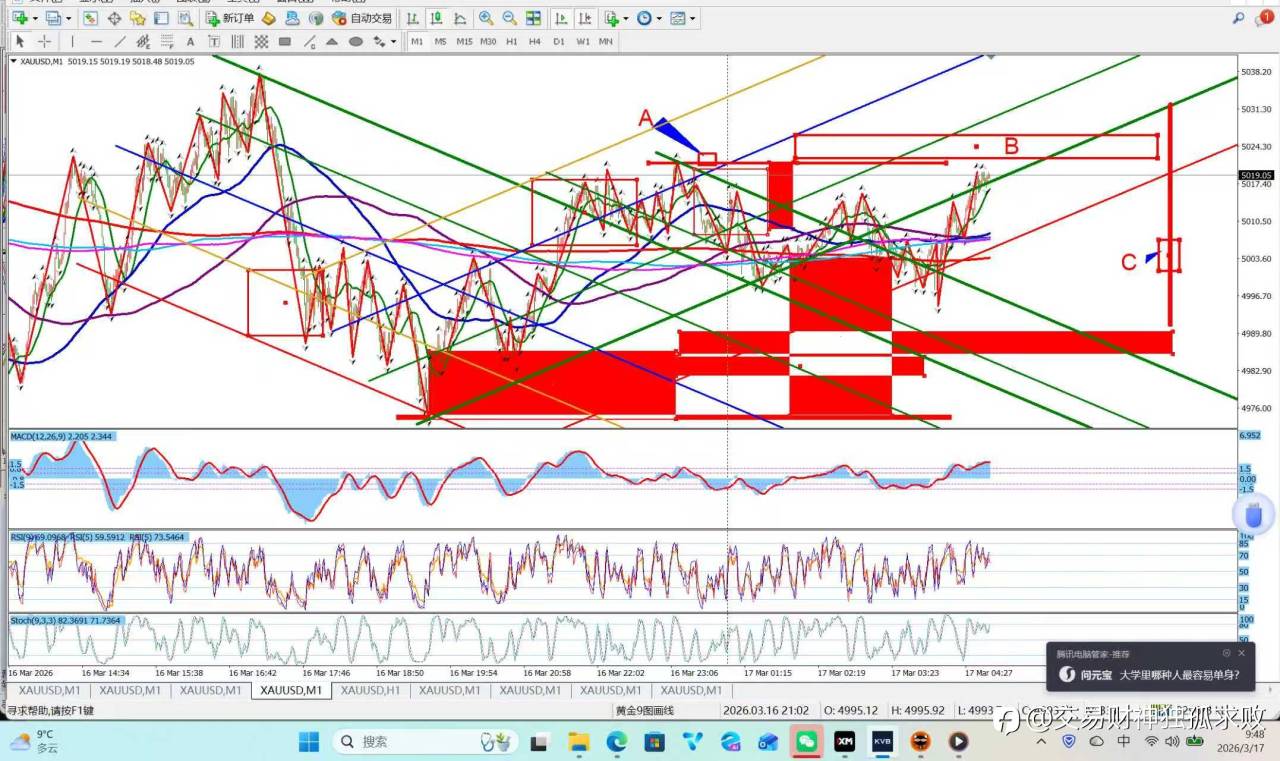Screen dimensions: 1280x761
Task: Select the crosshair cursor tool
Action: click(44, 41)
